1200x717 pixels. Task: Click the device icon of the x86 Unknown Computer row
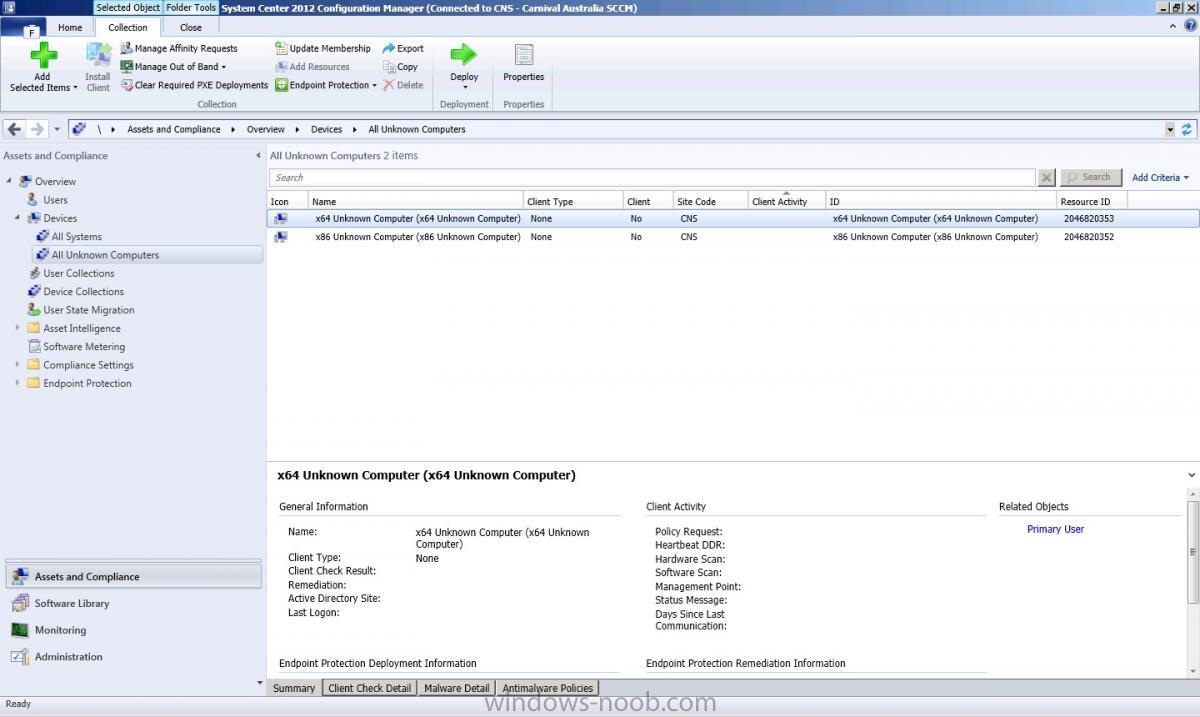pyautogui.click(x=281, y=237)
